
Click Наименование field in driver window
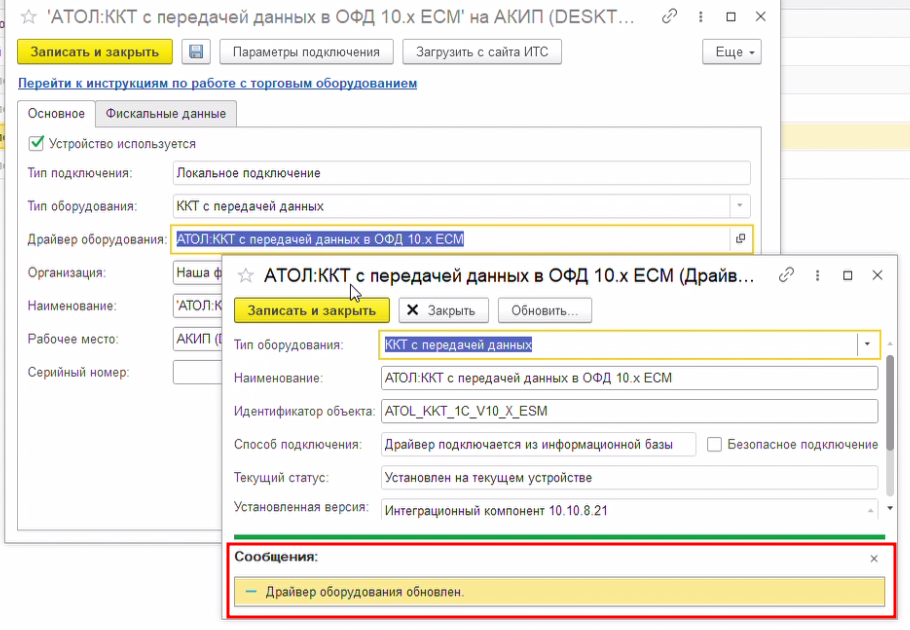point(630,378)
